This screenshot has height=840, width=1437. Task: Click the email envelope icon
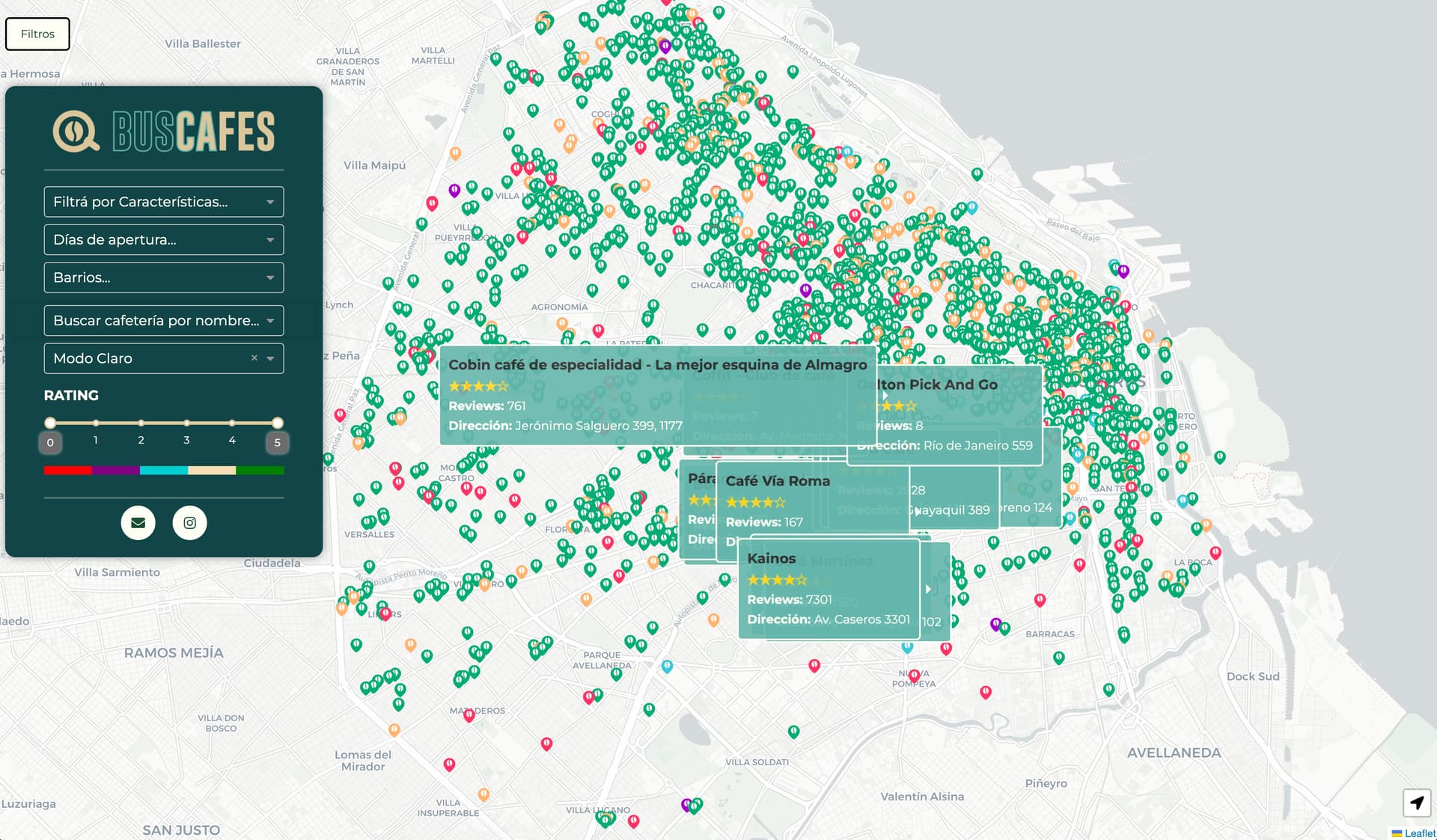point(138,523)
